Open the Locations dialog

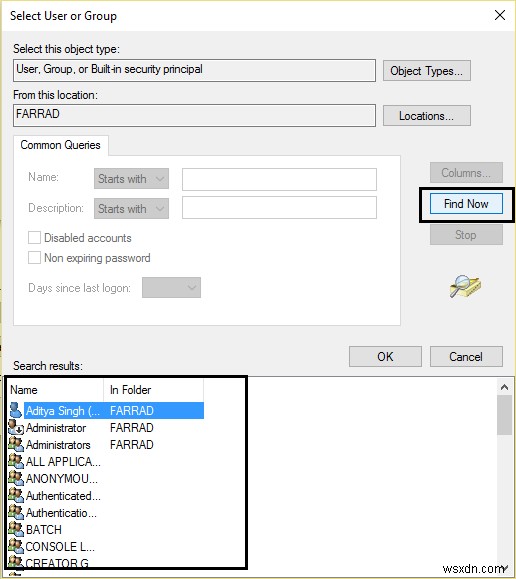pos(427,116)
